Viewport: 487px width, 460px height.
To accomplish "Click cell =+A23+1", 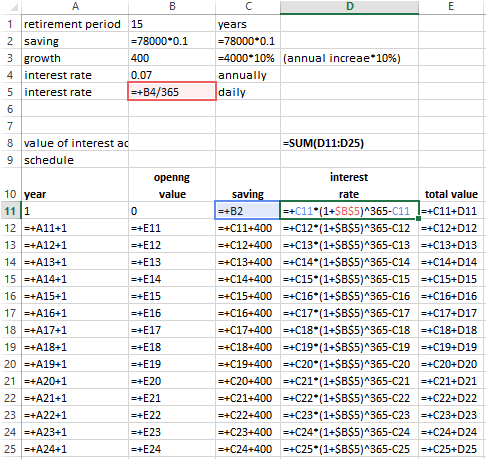I will click(75, 432).
